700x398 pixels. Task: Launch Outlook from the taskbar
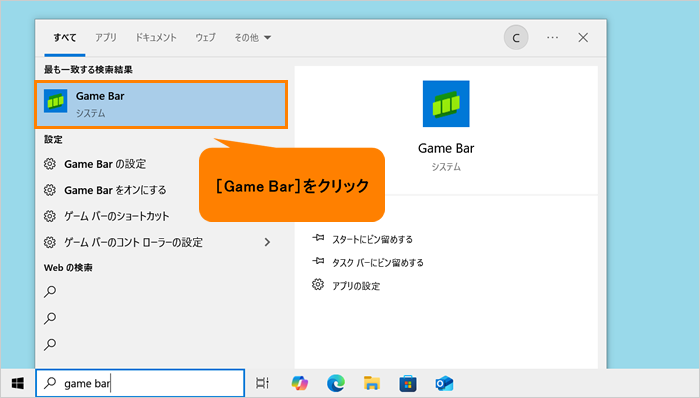(x=444, y=383)
